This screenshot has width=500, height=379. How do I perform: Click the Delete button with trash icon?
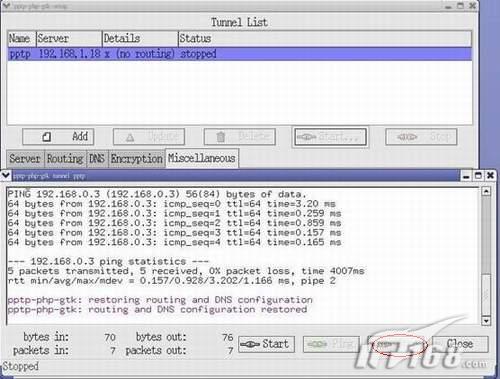pos(240,137)
